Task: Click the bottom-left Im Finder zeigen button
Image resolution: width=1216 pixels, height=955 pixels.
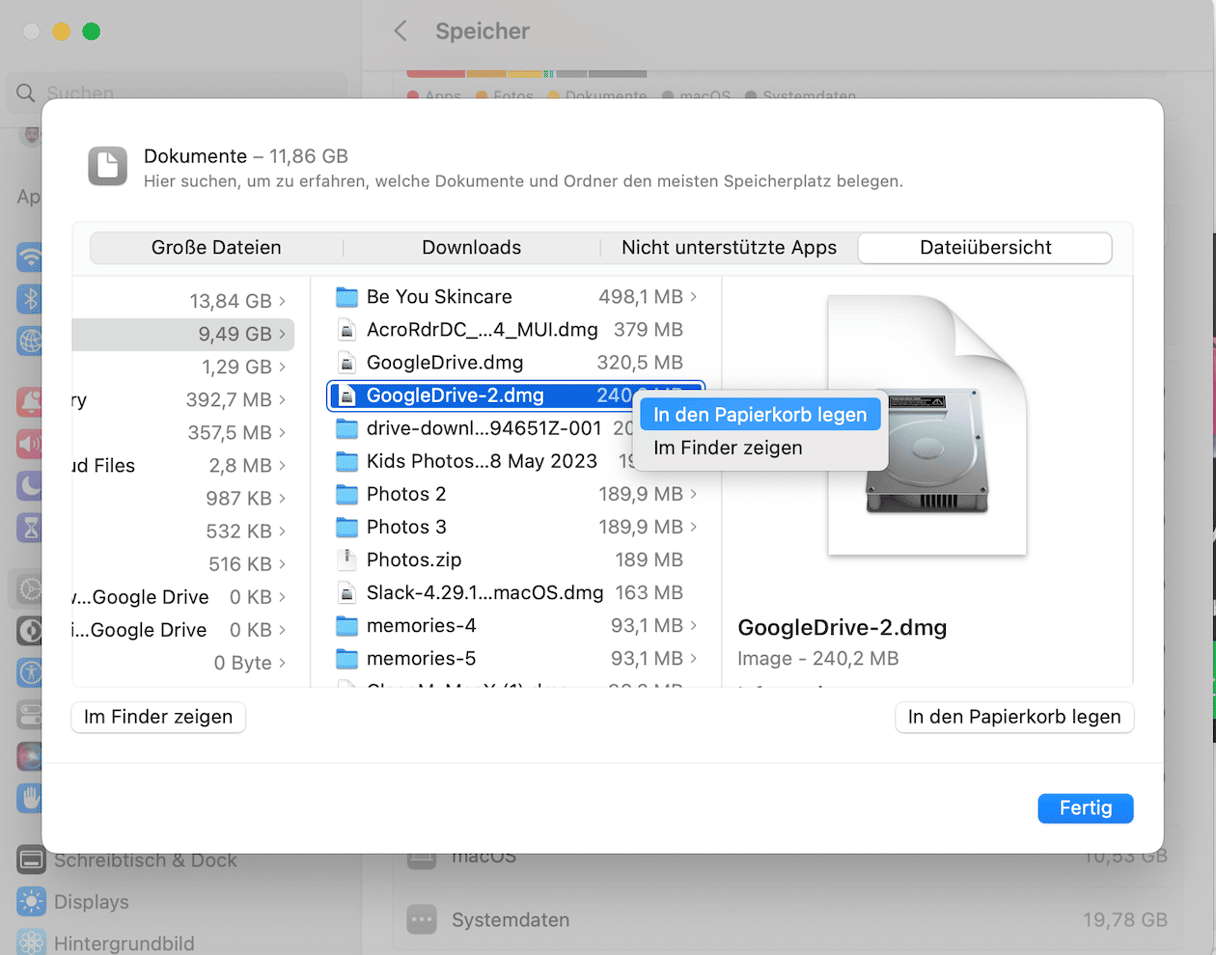Action: 158,717
